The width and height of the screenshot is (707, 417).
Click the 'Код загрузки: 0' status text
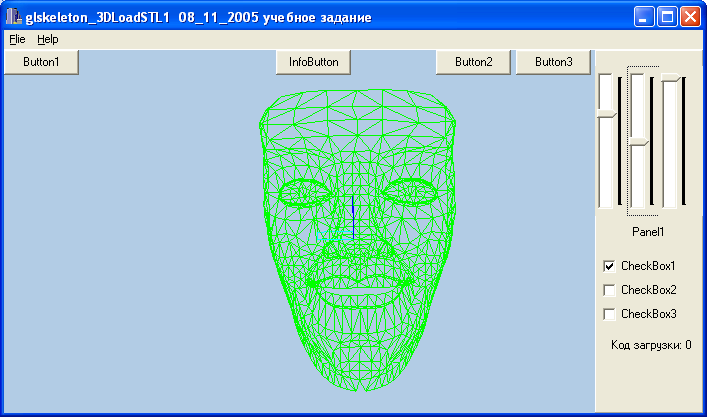click(x=651, y=345)
